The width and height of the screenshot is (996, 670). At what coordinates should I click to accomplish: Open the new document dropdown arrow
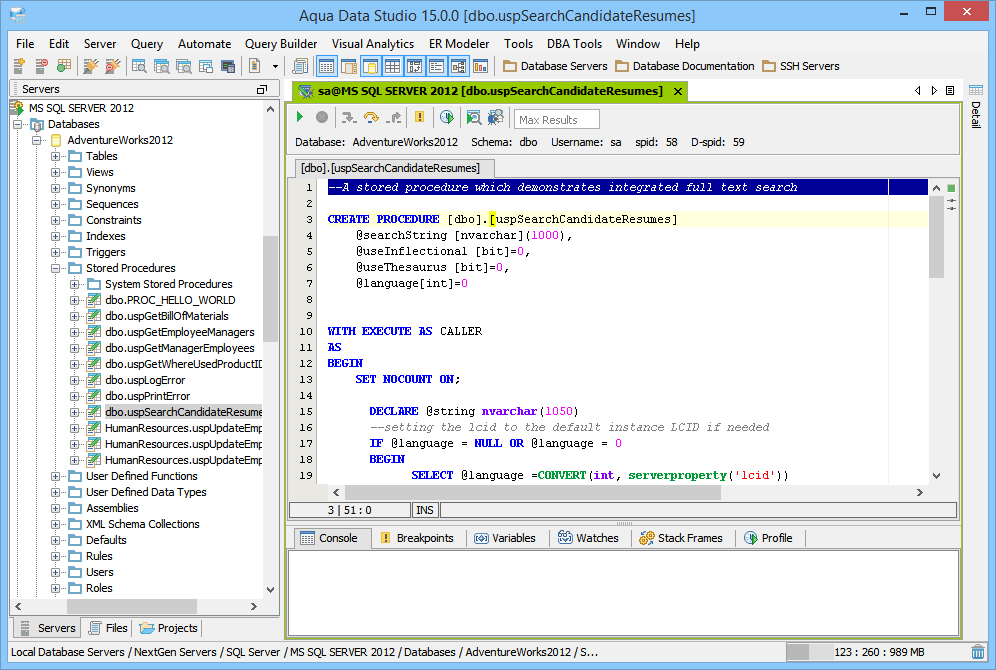tap(275, 66)
